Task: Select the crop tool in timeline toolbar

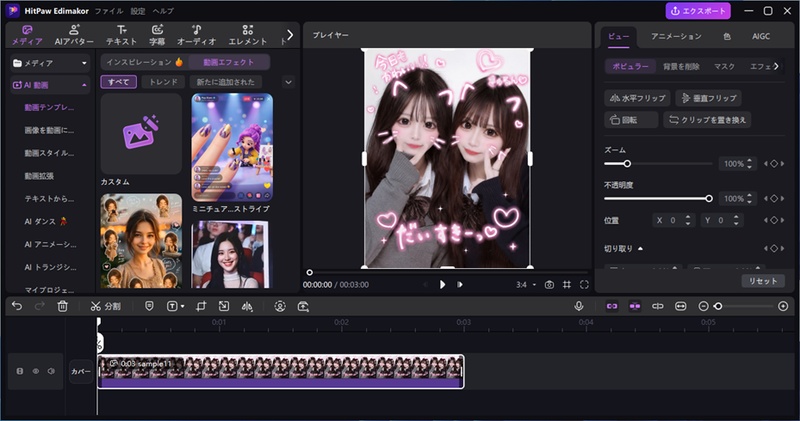Action: [x=201, y=306]
